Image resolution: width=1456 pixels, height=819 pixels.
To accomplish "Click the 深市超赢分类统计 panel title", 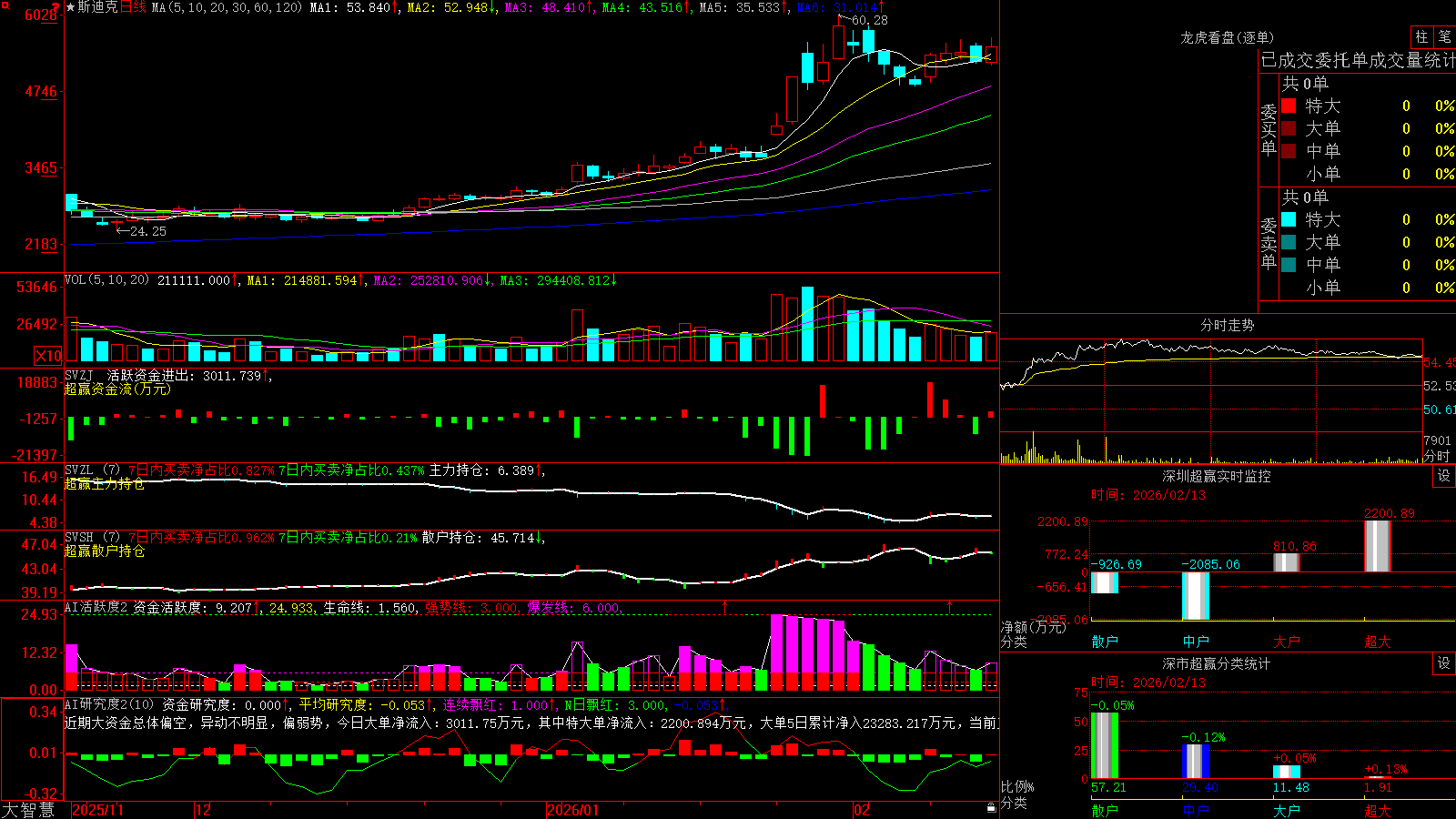I will tap(1216, 663).
